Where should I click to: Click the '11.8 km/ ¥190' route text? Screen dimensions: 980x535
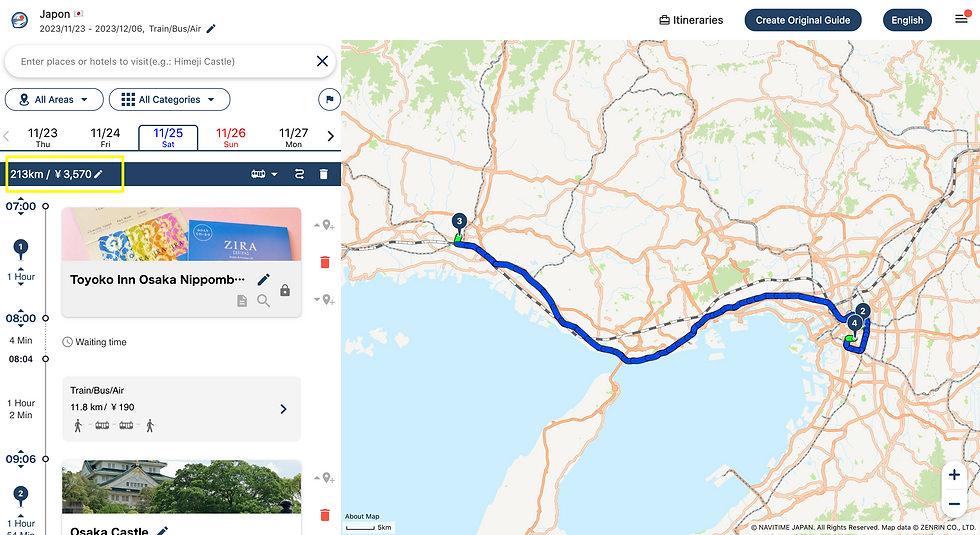click(x=102, y=407)
